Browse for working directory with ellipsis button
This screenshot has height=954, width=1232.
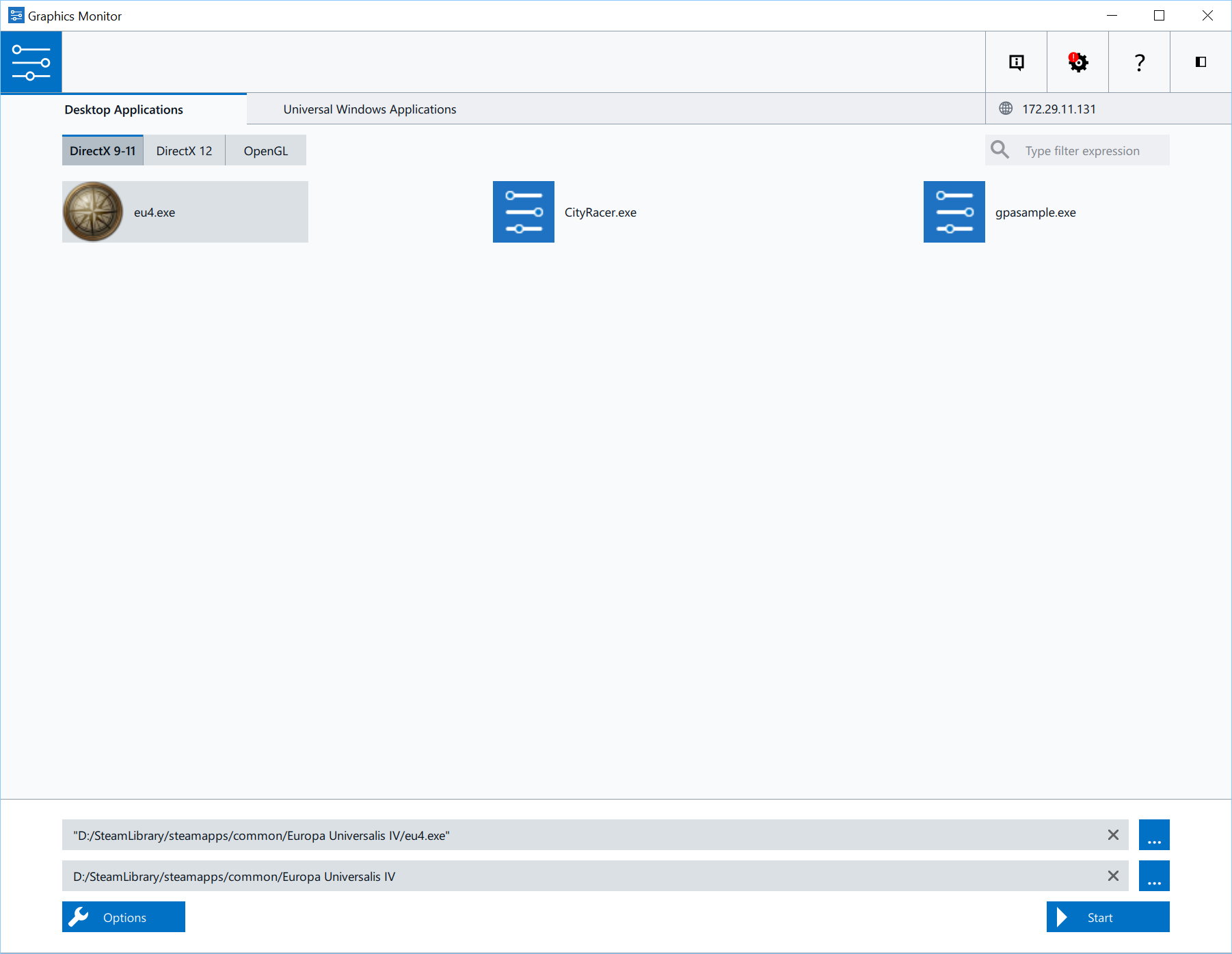[x=1154, y=876]
